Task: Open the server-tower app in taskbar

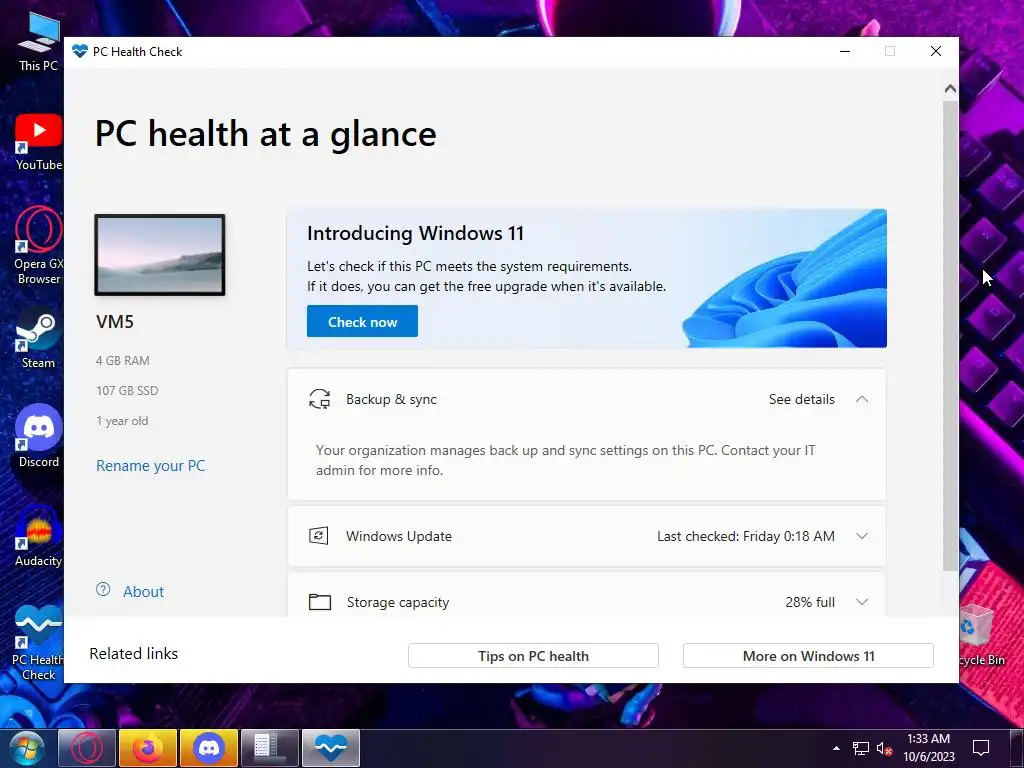Action: click(x=270, y=748)
